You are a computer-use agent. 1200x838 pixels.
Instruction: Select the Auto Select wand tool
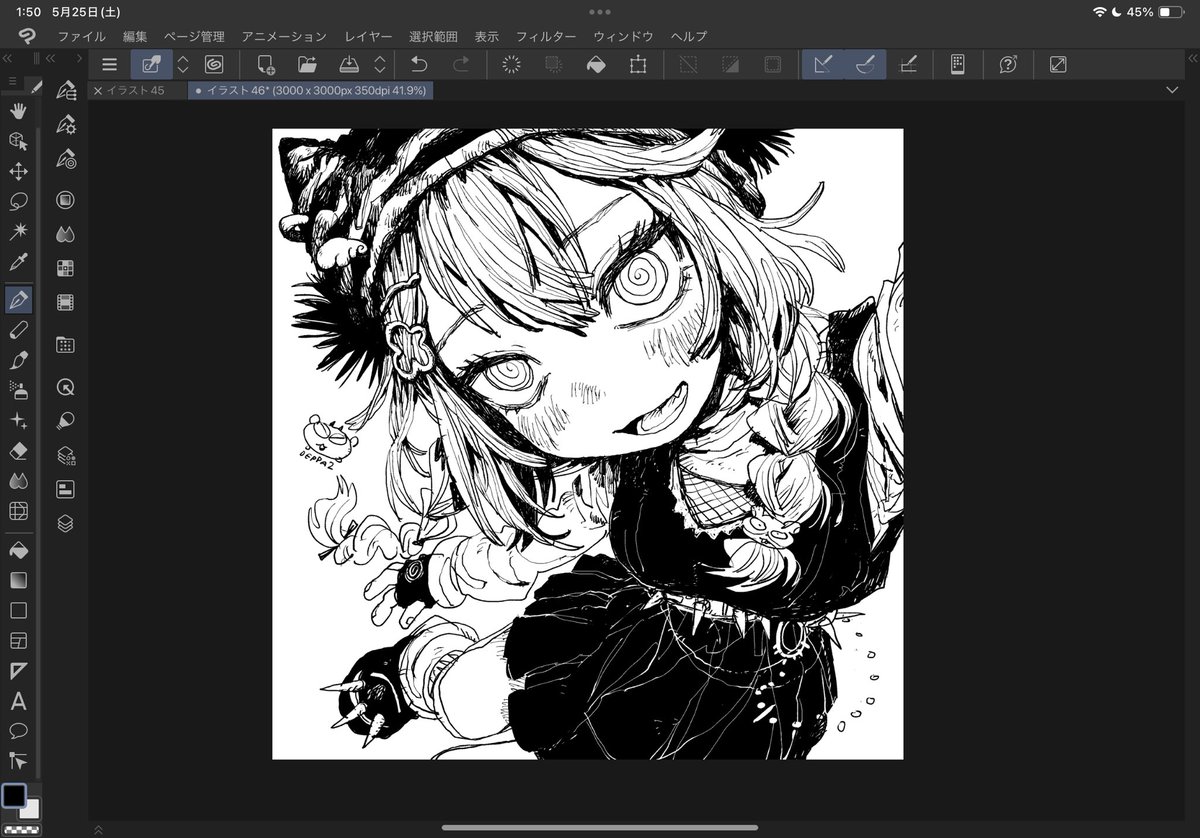[17, 232]
